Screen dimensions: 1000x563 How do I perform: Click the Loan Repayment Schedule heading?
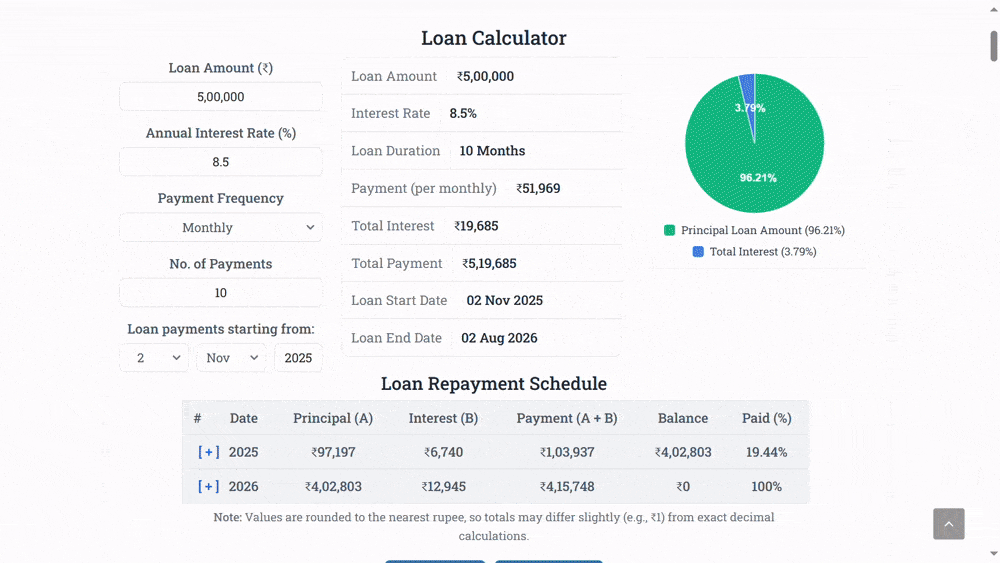click(x=494, y=384)
